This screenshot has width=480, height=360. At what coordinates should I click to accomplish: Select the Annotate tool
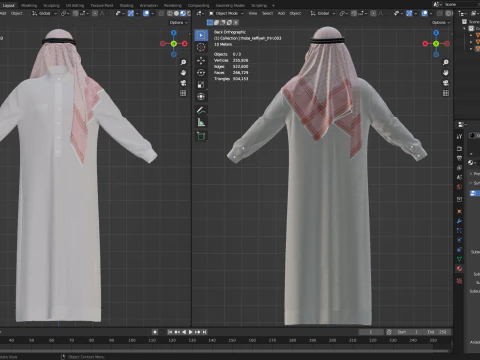(201, 110)
